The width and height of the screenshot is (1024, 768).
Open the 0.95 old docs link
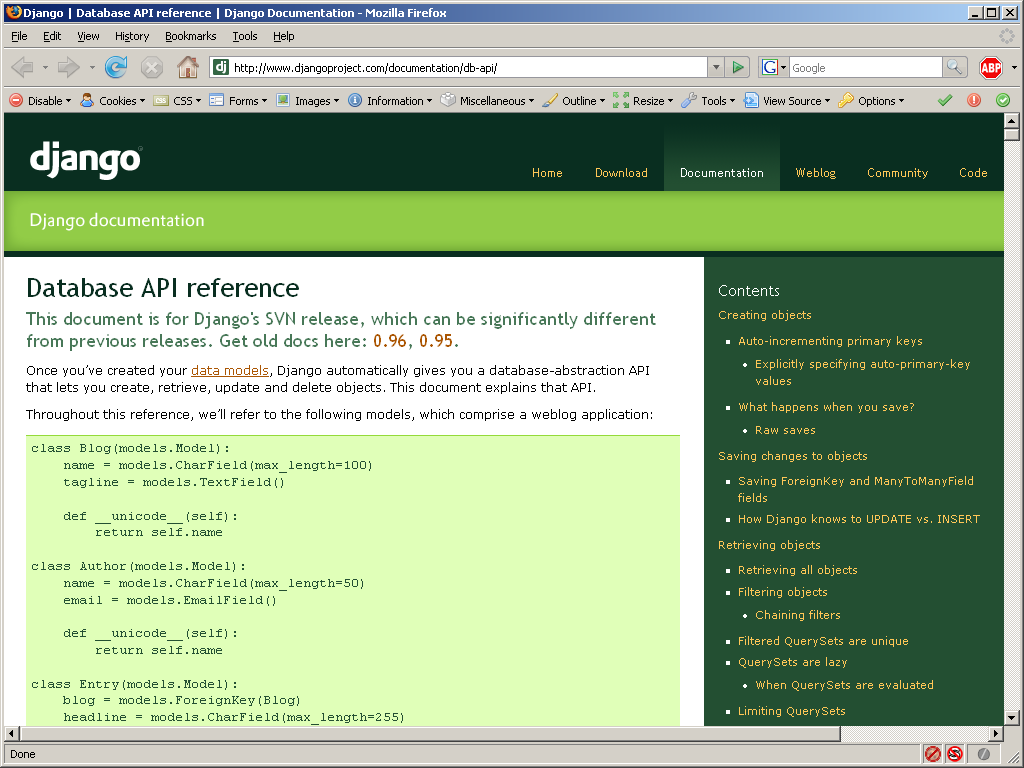tap(436, 341)
